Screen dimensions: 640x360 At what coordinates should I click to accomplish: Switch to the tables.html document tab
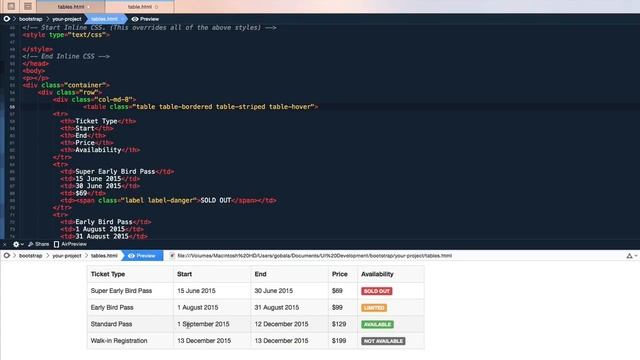point(71,7)
